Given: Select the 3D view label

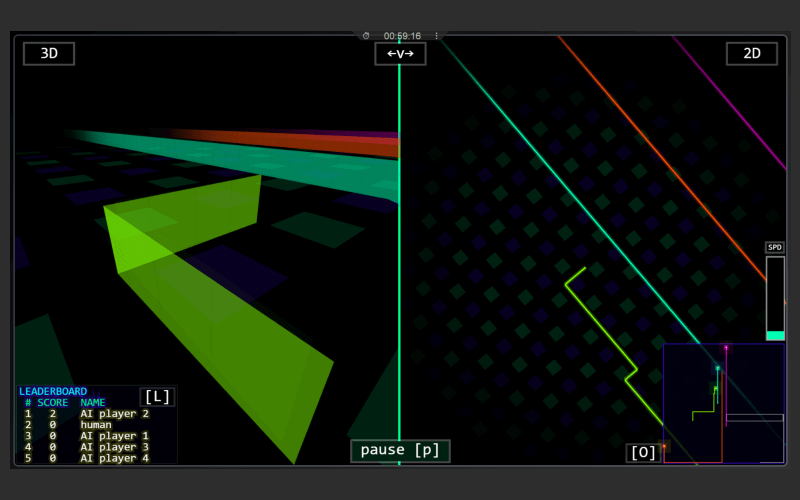Looking at the screenshot, I should [49, 54].
